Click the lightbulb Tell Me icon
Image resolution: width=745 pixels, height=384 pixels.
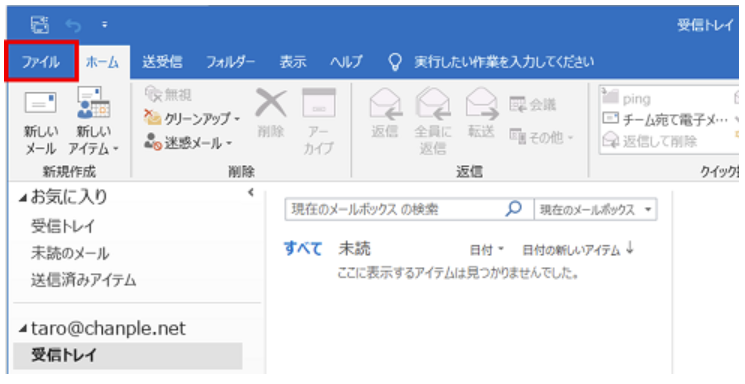pos(395,62)
